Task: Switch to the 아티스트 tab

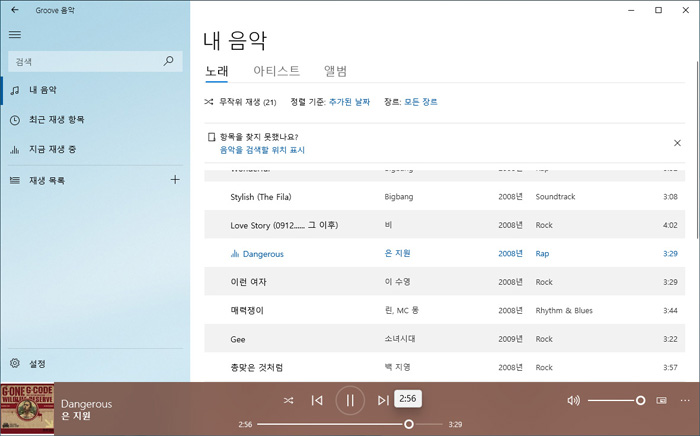Action: (x=276, y=71)
